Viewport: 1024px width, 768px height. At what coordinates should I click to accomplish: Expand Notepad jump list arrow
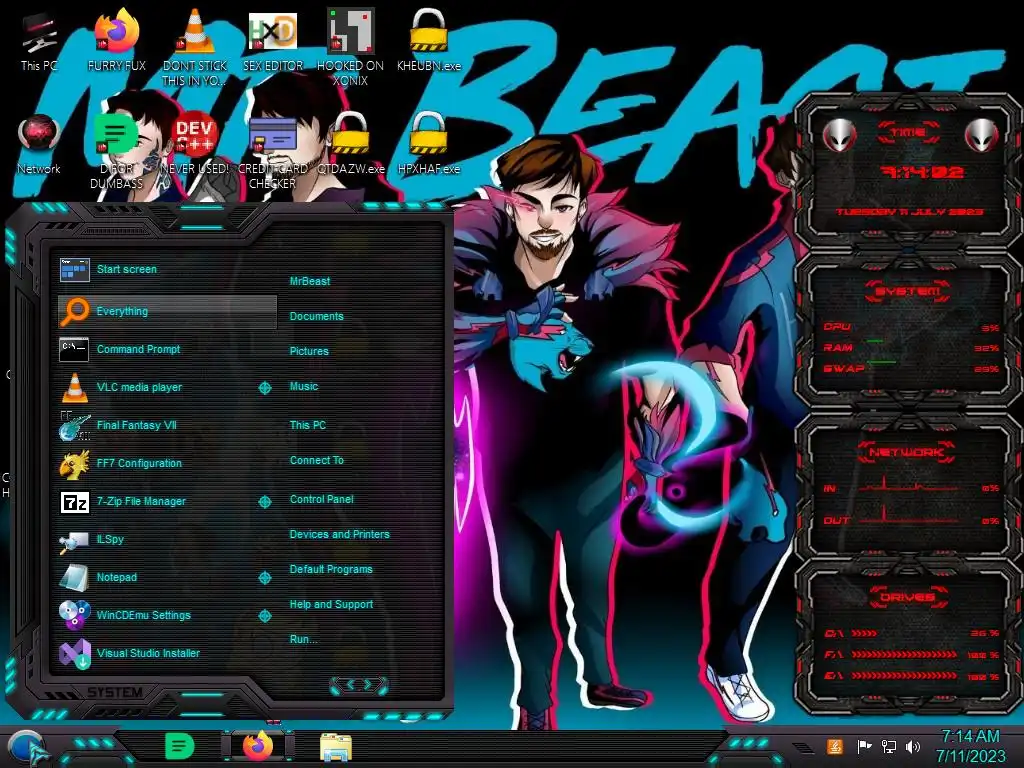[264, 577]
